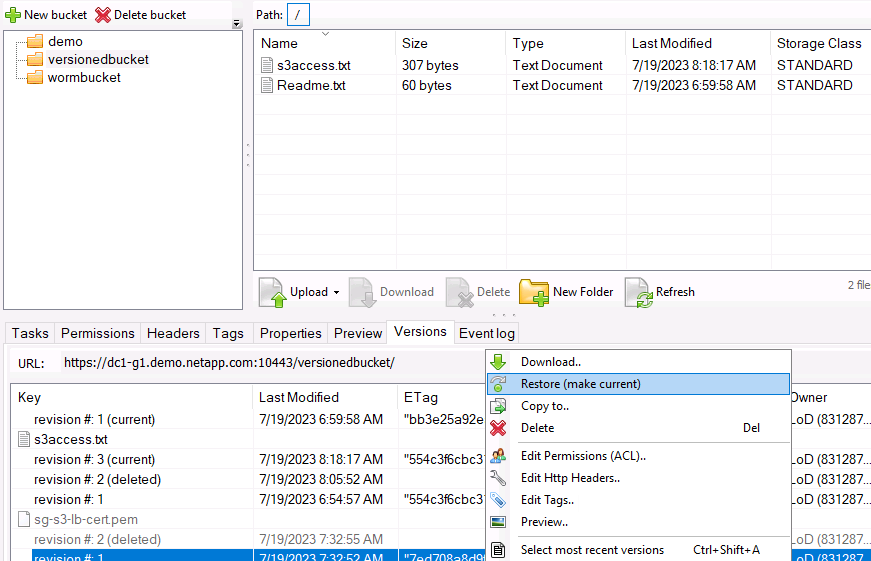Click the Delete toolbar icon

[460, 292]
